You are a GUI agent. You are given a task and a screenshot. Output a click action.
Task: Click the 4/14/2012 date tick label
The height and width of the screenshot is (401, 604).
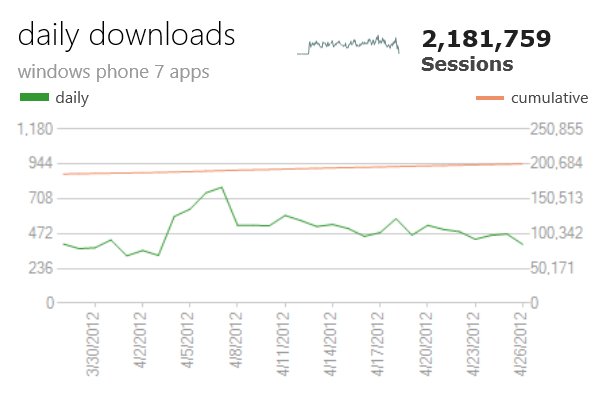pyautogui.click(x=330, y=344)
